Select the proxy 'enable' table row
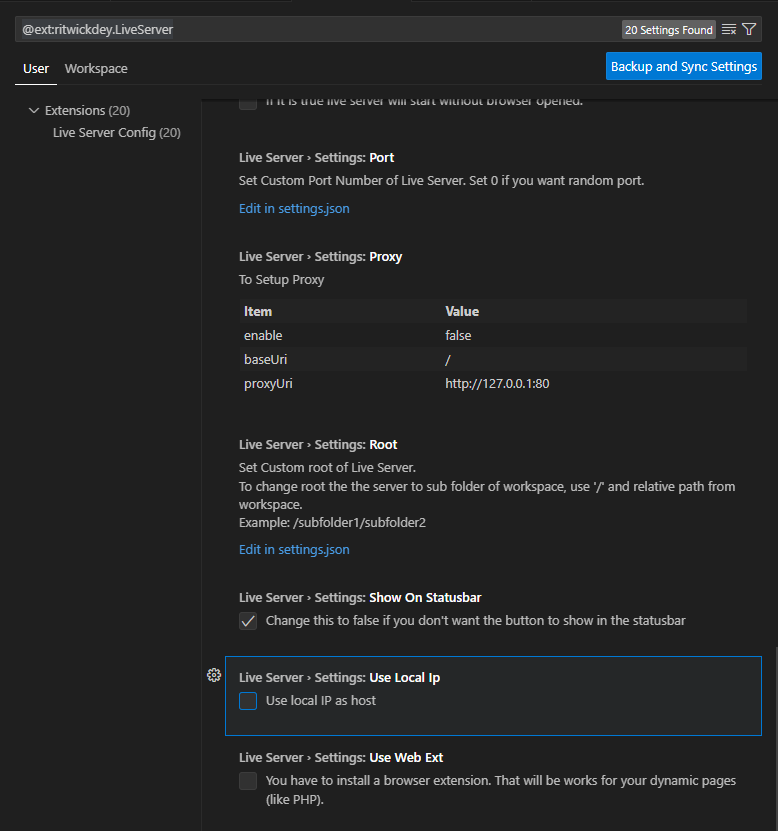The width and height of the screenshot is (778, 831). point(493,336)
